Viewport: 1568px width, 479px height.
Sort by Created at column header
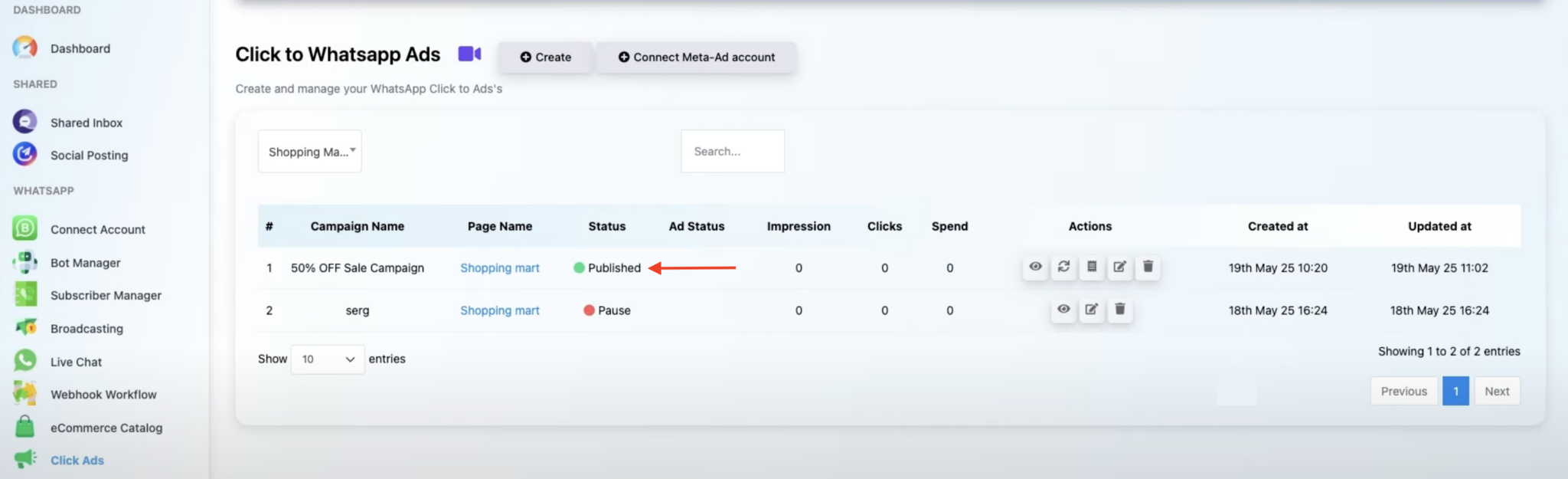(1278, 226)
